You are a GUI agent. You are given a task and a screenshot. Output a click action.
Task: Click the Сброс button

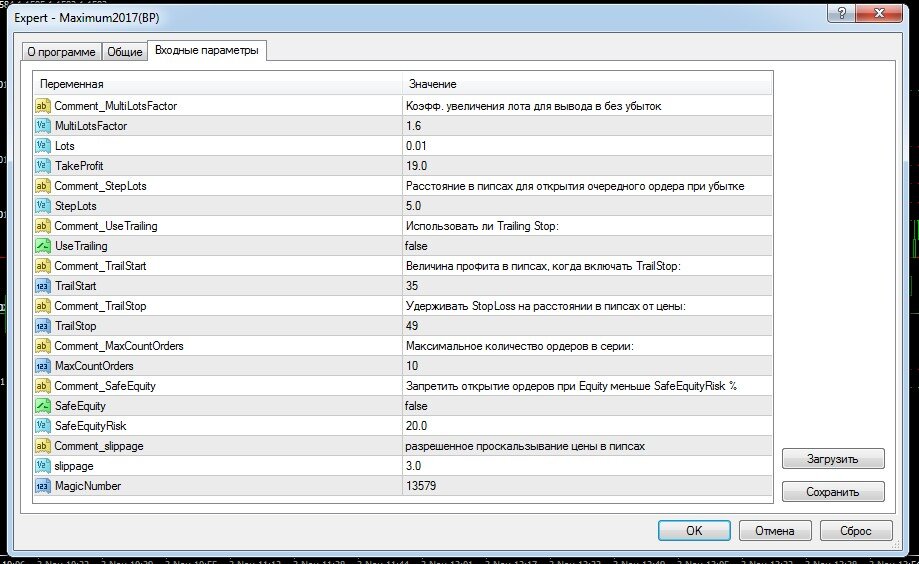856,531
